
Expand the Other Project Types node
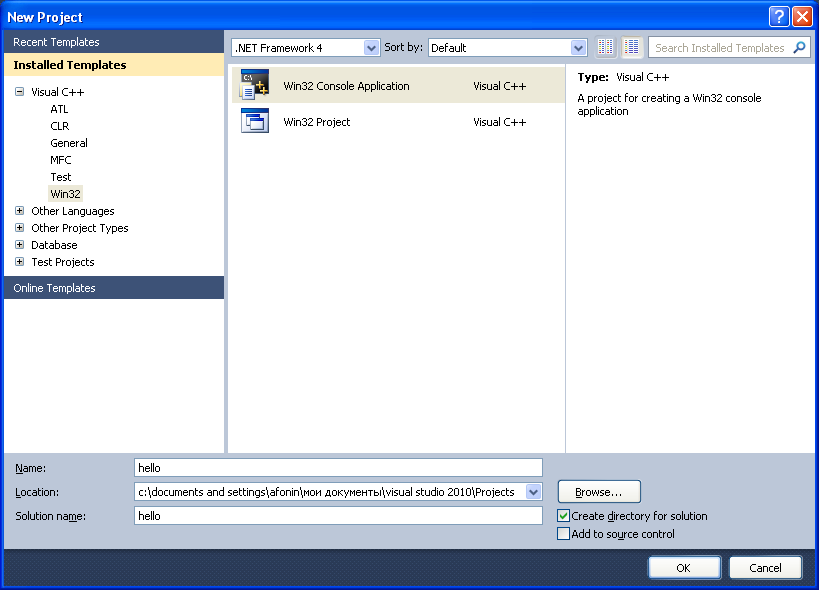(19, 228)
